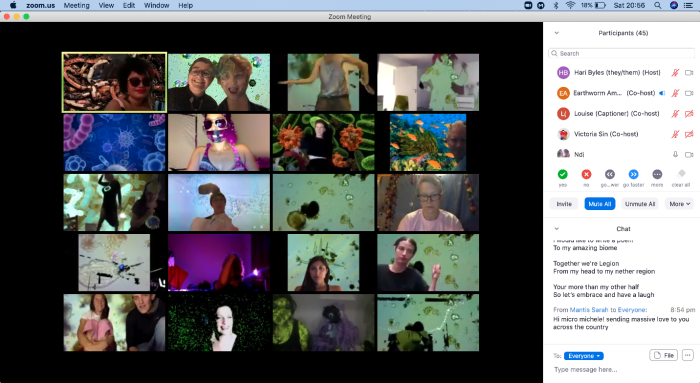Select the green sparkle black background video tile

[x=219, y=322]
